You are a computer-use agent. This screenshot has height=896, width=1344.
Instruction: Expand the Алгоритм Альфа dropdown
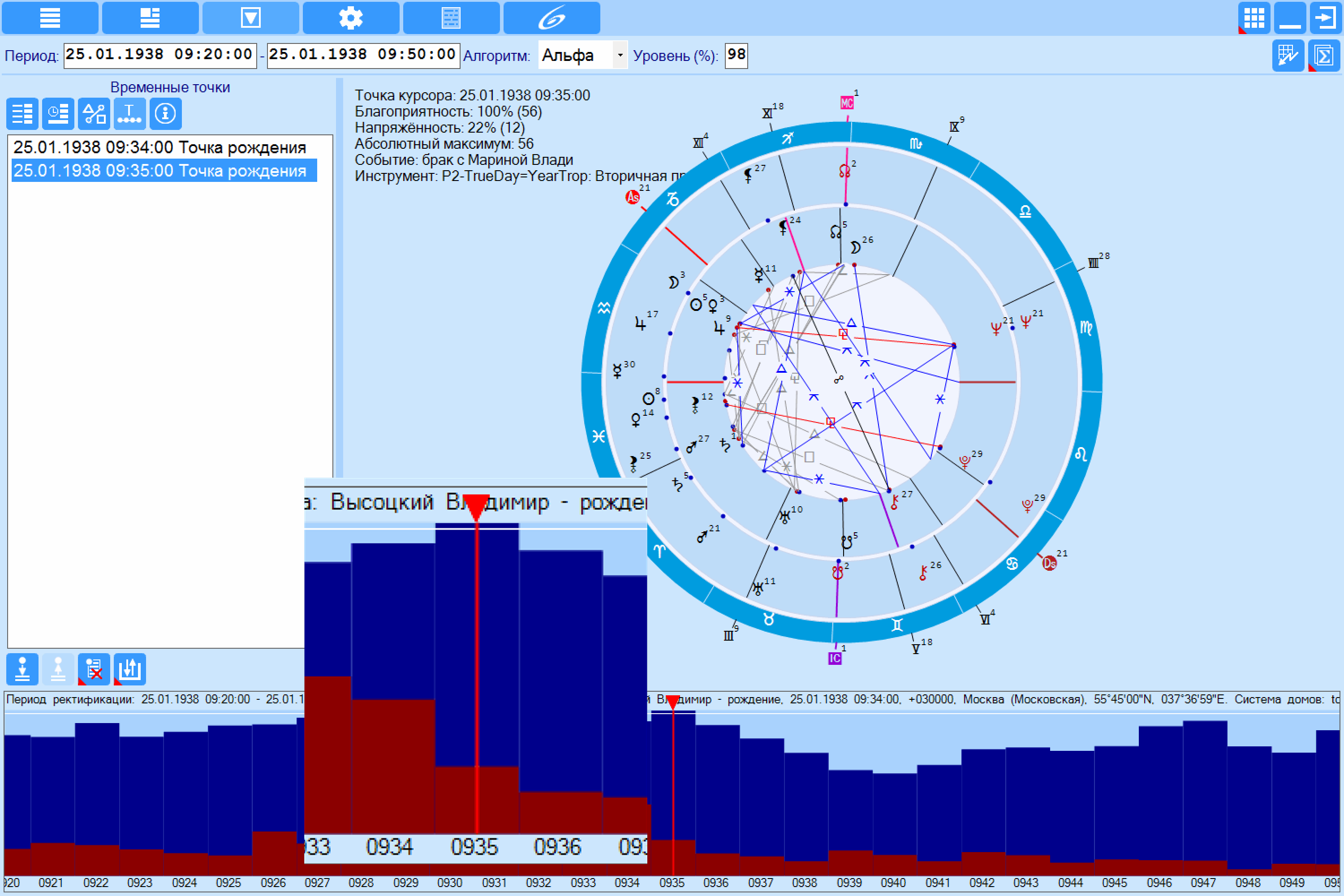tap(620, 56)
